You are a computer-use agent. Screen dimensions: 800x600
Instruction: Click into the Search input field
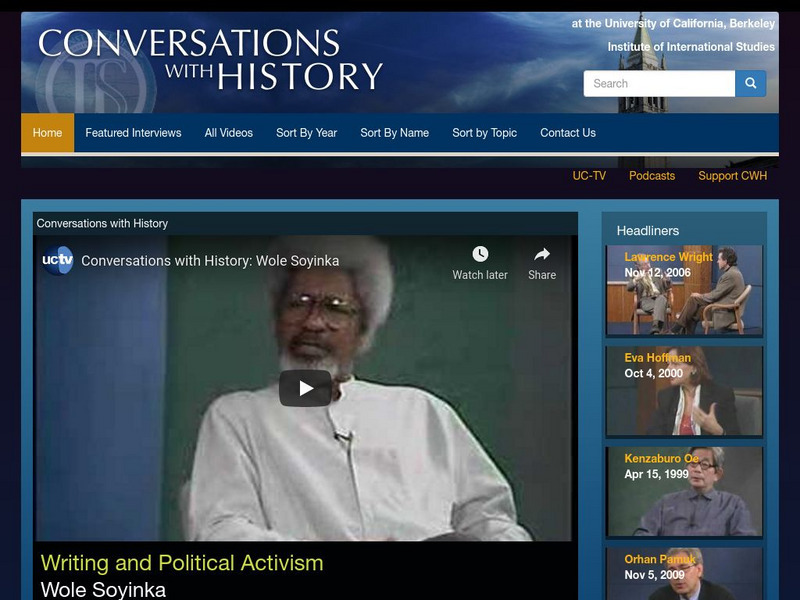tap(659, 83)
